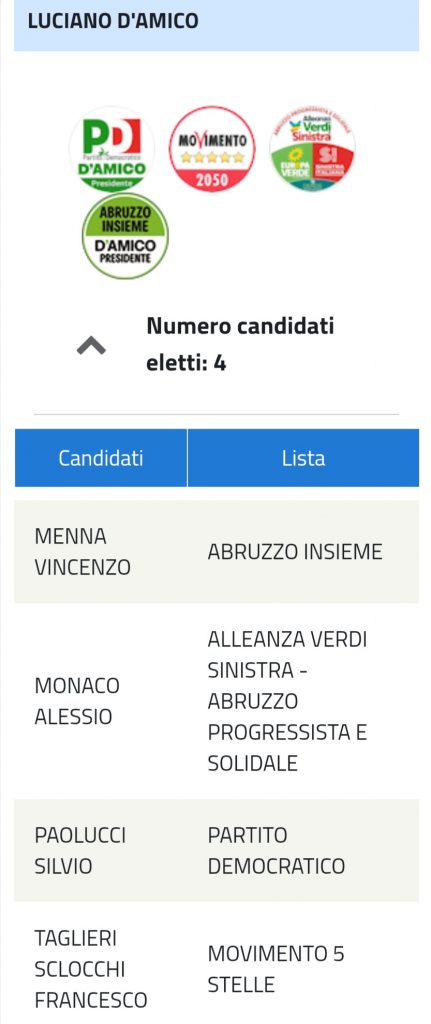
Task: Click the Movimento 5 Stelle 2050 logo
Action: point(212,149)
